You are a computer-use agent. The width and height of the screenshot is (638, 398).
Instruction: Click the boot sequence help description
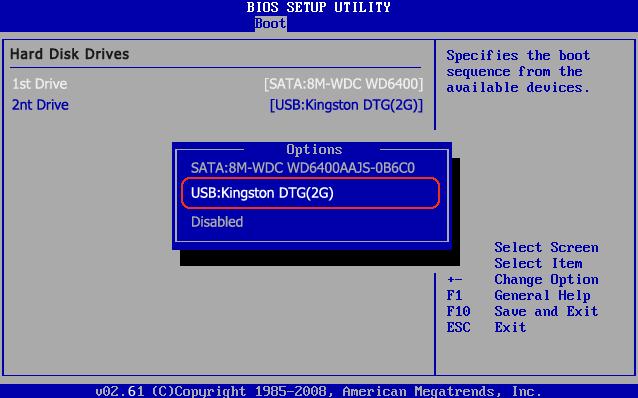point(518,72)
